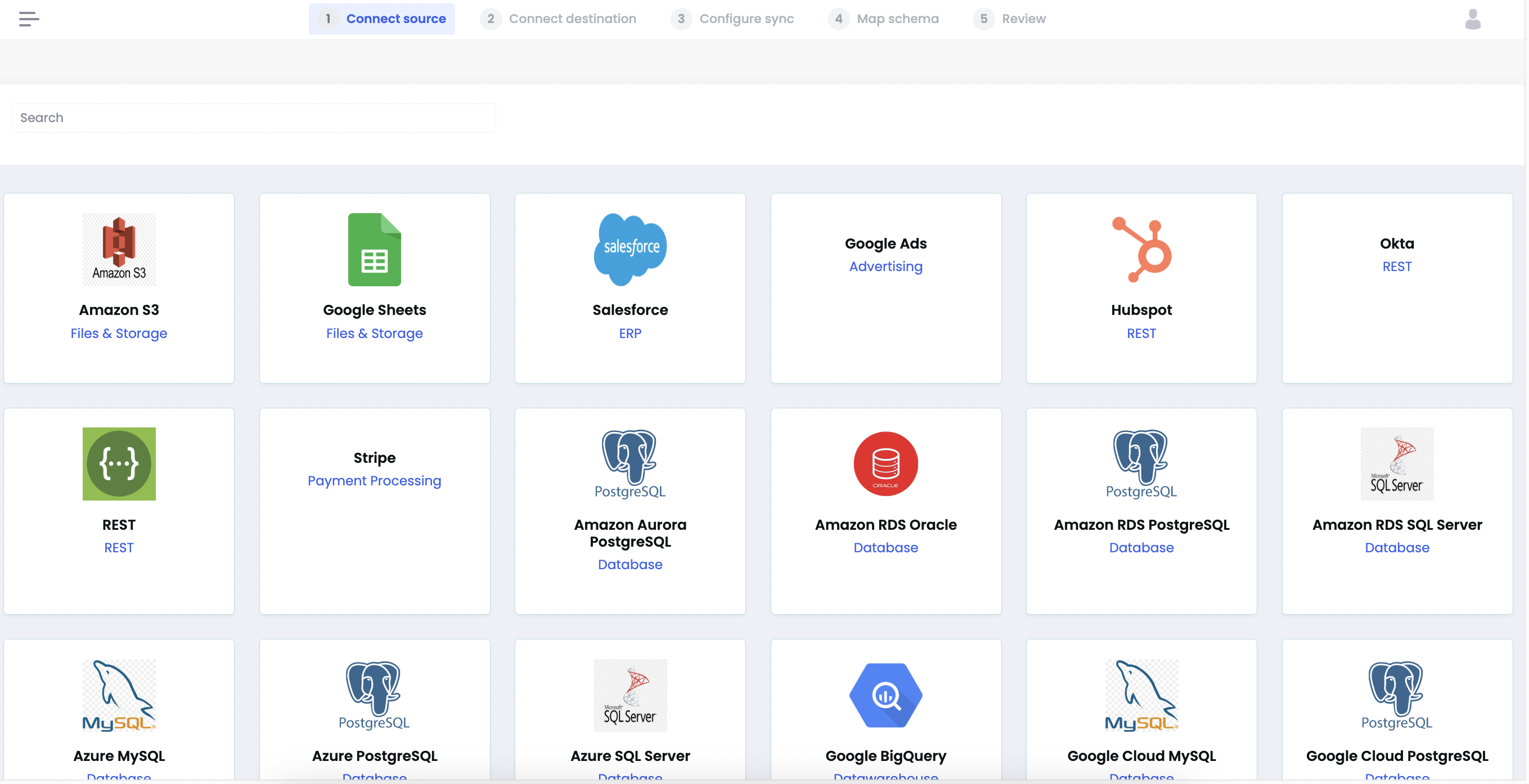Click the Amazon S3 card title
Viewport: 1529px width, 784px height.
click(119, 310)
